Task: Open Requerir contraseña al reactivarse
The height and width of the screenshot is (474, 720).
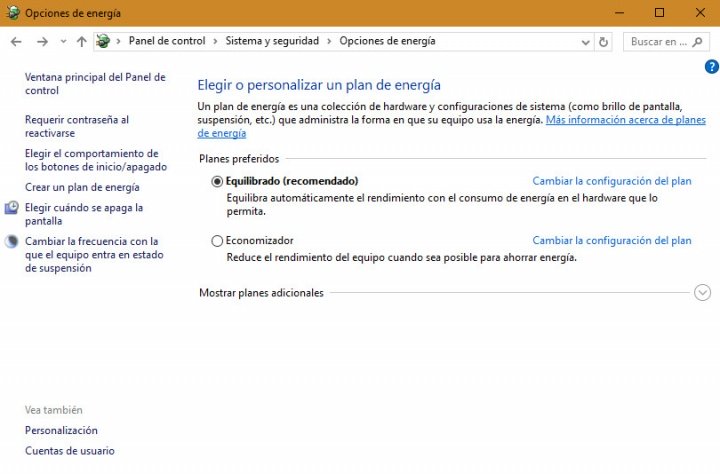Action: tap(77, 126)
